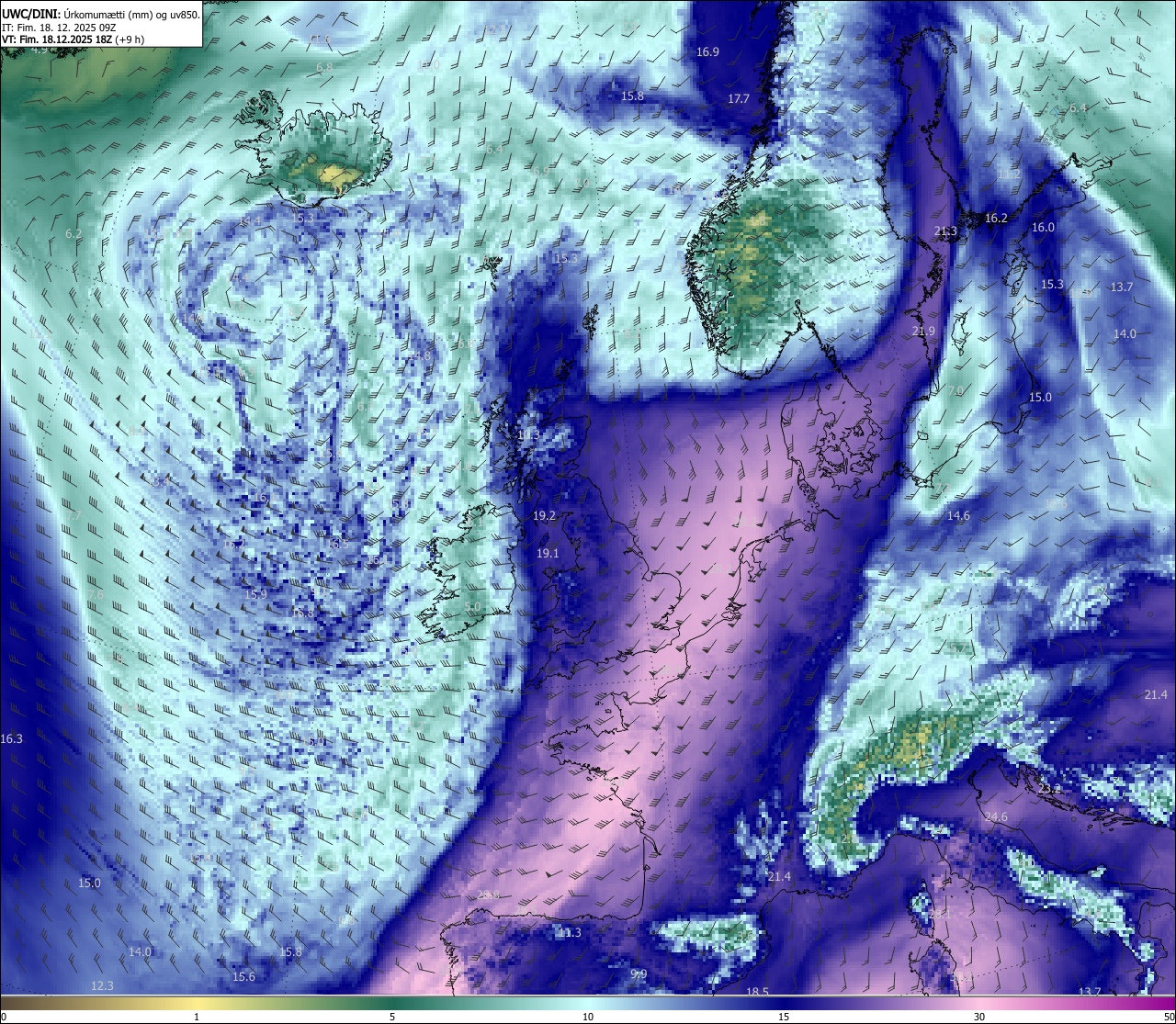Click the colour scale tick label '50'

[x=1169, y=1017]
